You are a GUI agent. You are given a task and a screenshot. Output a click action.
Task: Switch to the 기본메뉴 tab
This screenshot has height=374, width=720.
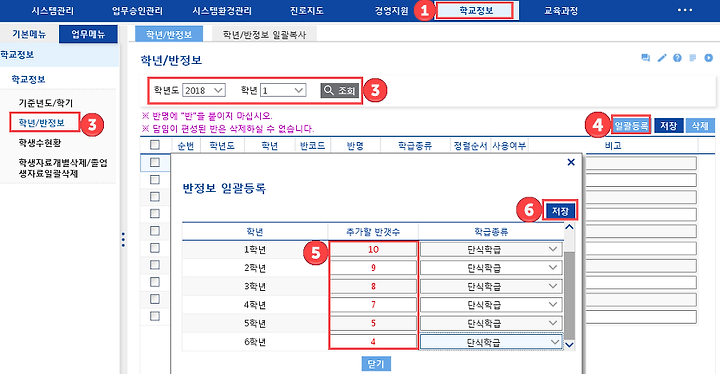pos(29,34)
